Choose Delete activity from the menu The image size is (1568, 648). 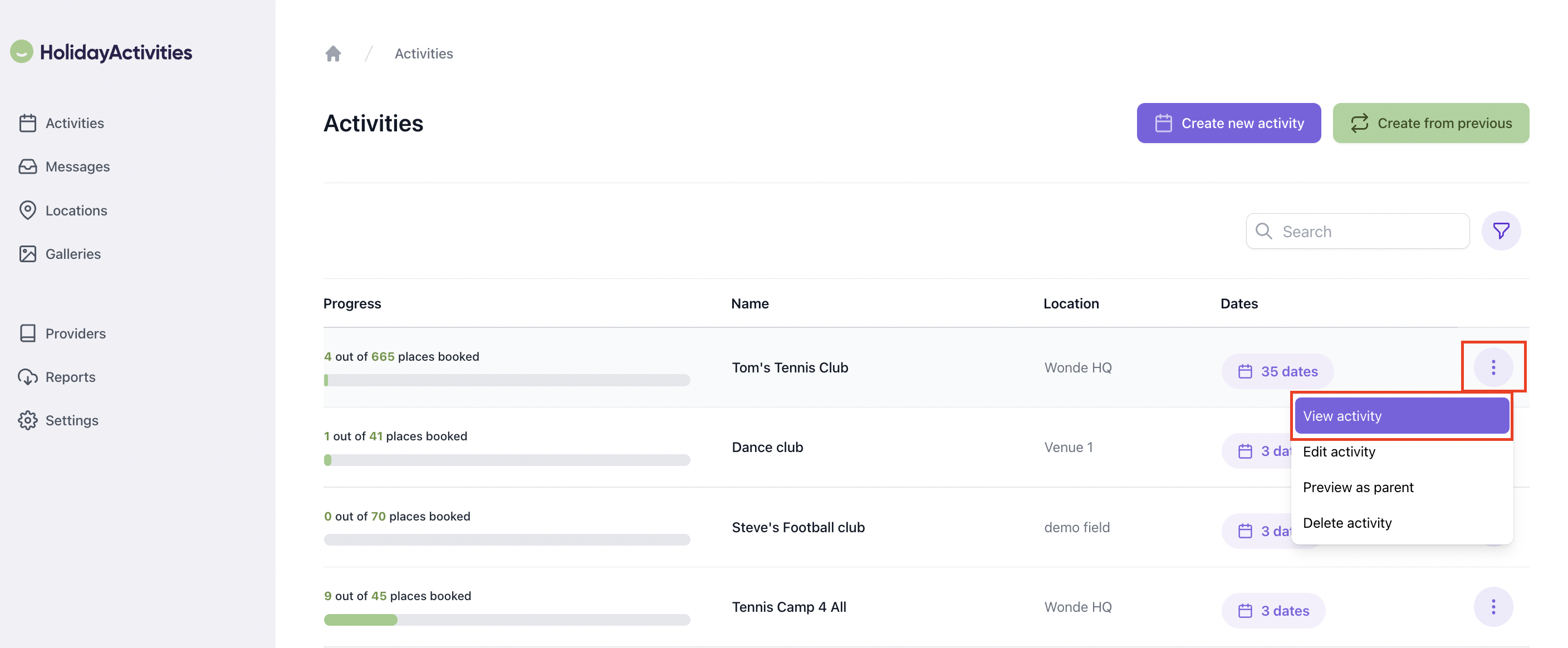tap(1347, 523)
